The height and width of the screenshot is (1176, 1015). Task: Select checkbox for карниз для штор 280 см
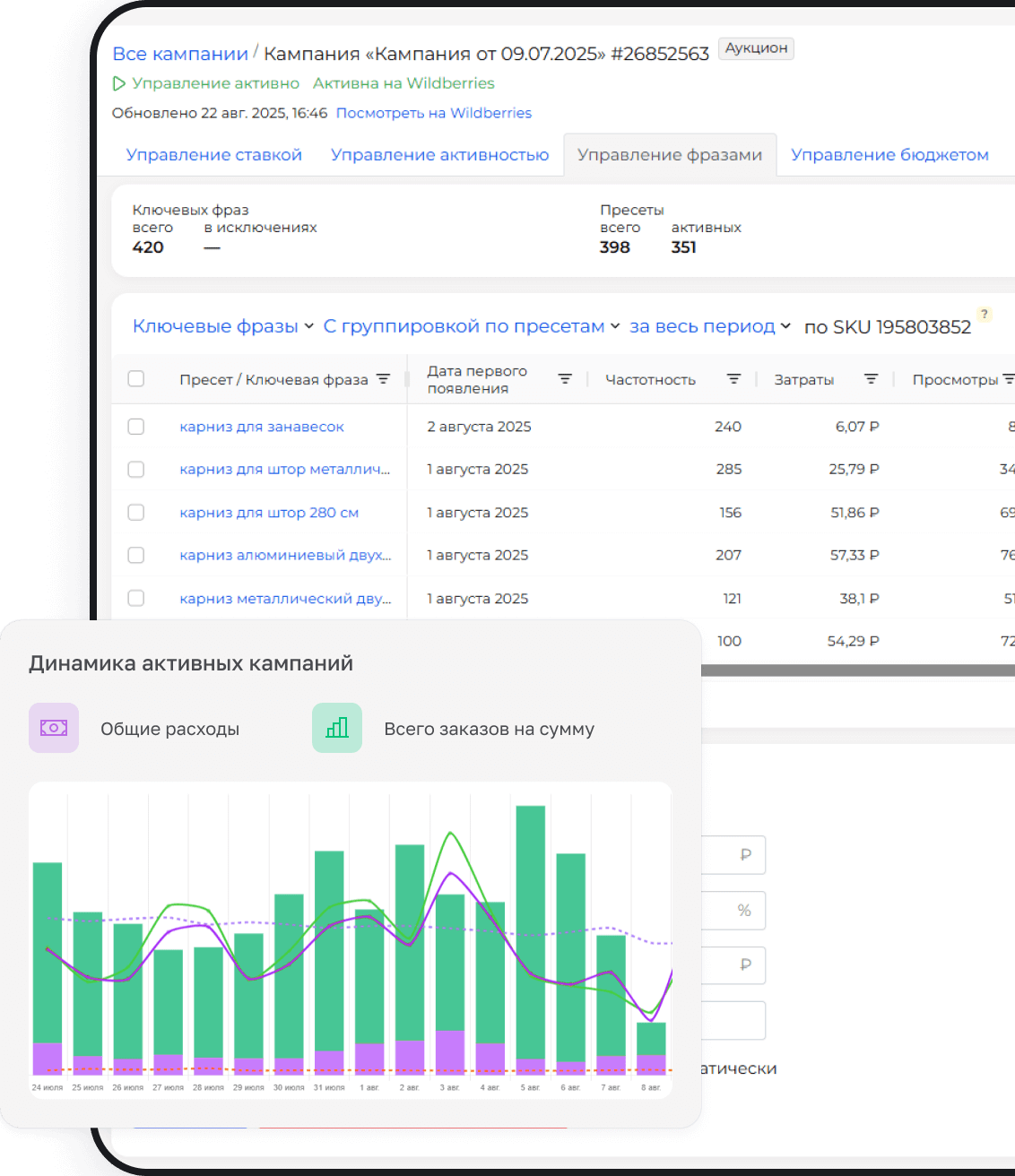pyautogui.click(x=136, y=513)
